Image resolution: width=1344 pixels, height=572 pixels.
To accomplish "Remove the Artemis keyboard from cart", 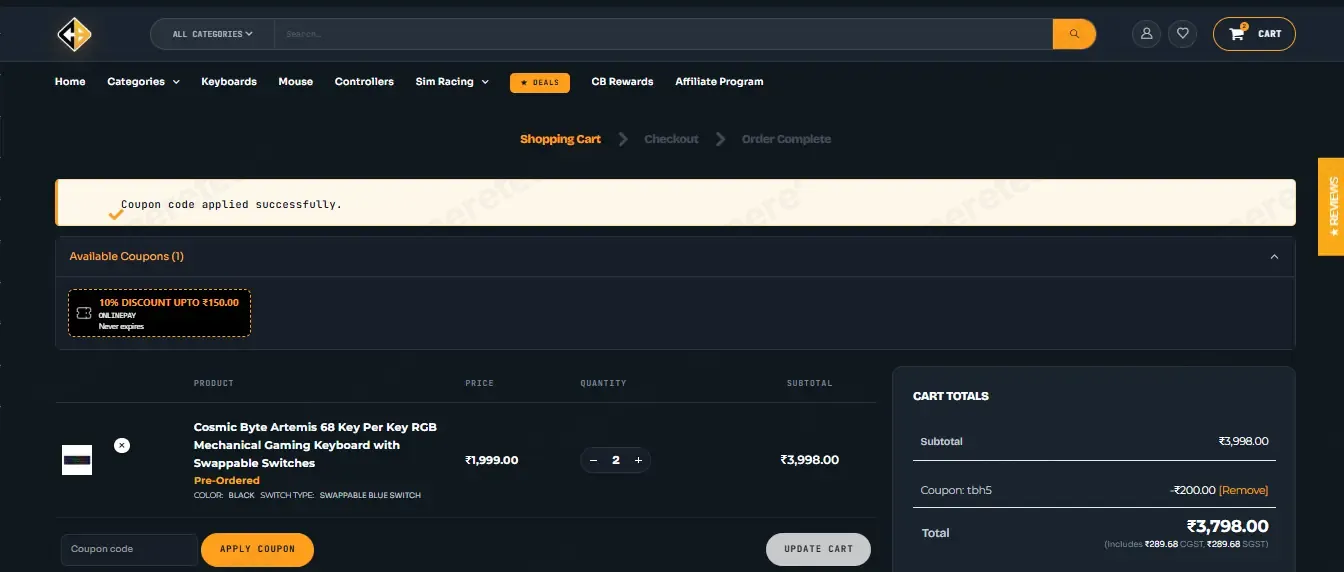I will 122,445.
